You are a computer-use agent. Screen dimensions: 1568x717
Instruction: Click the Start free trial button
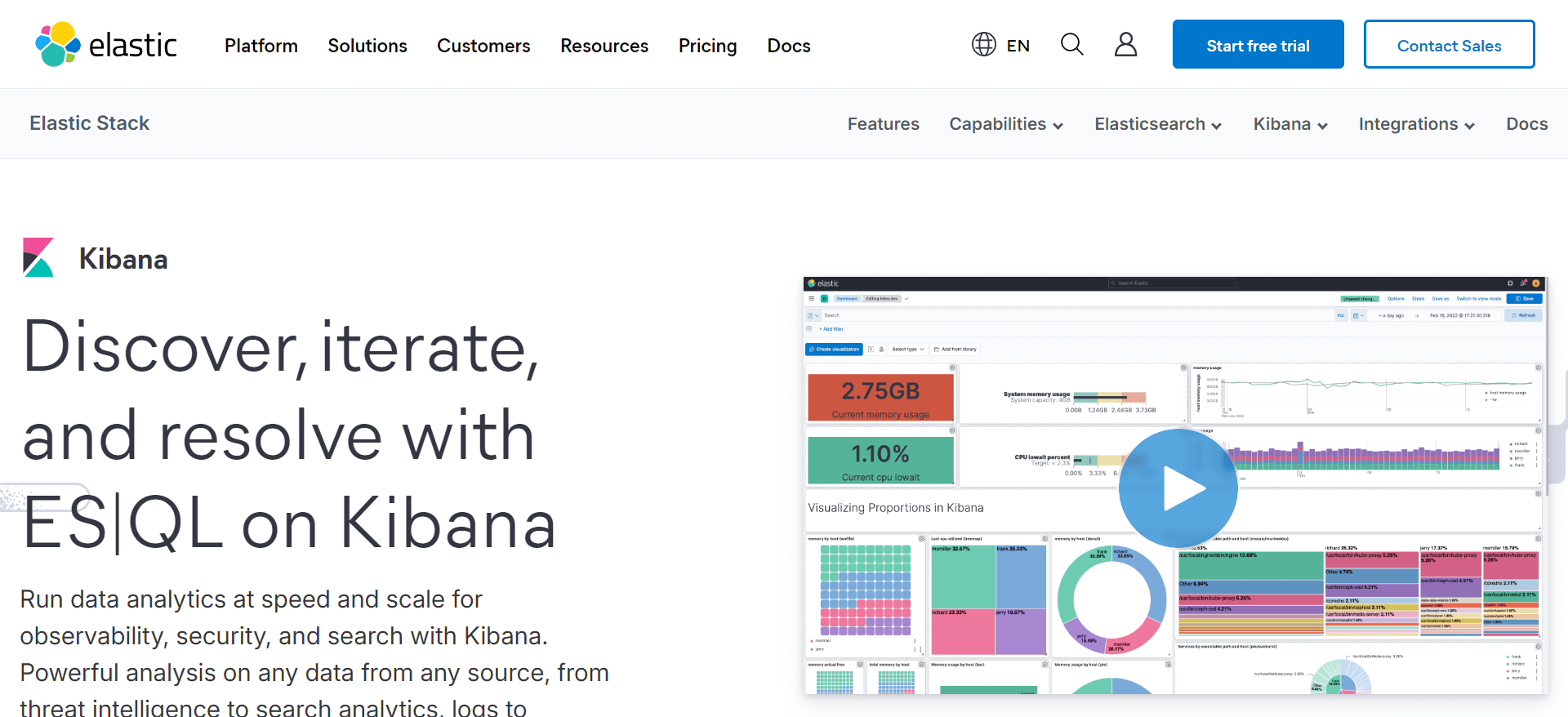point(1258,44)
